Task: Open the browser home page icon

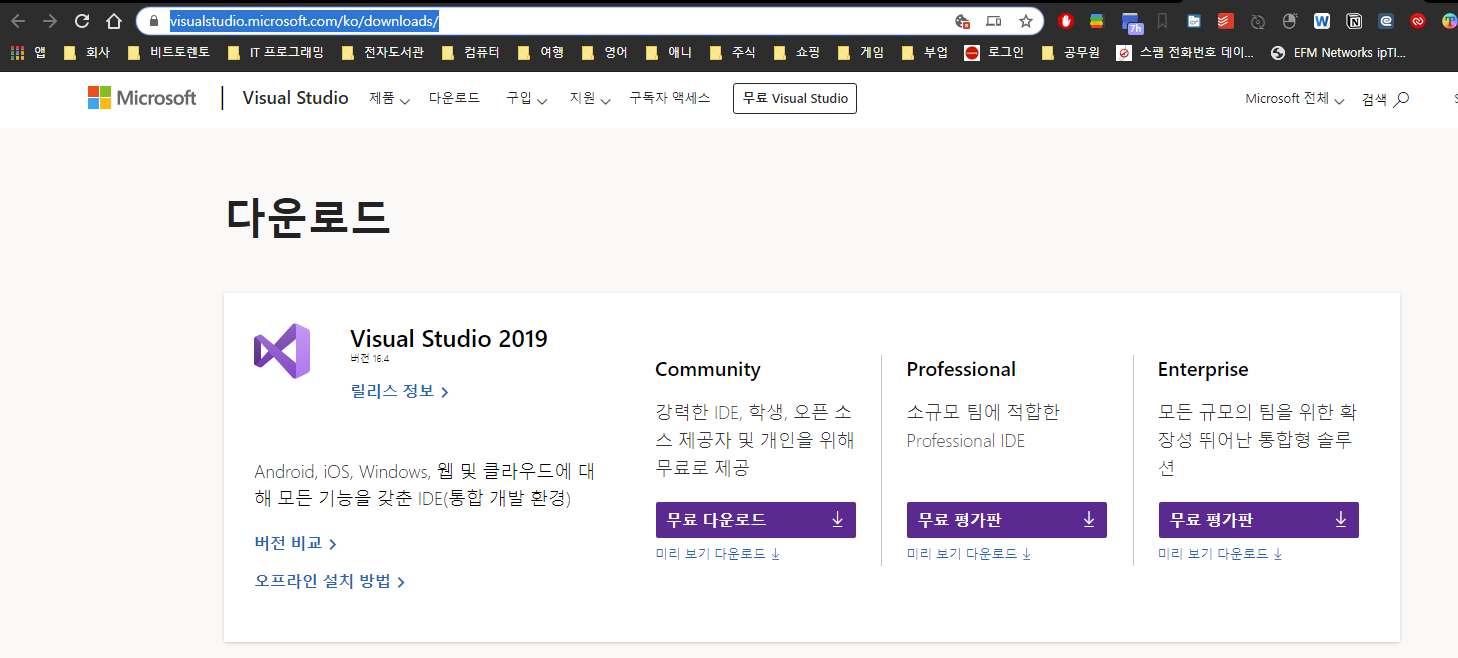Action: [114, 20]
